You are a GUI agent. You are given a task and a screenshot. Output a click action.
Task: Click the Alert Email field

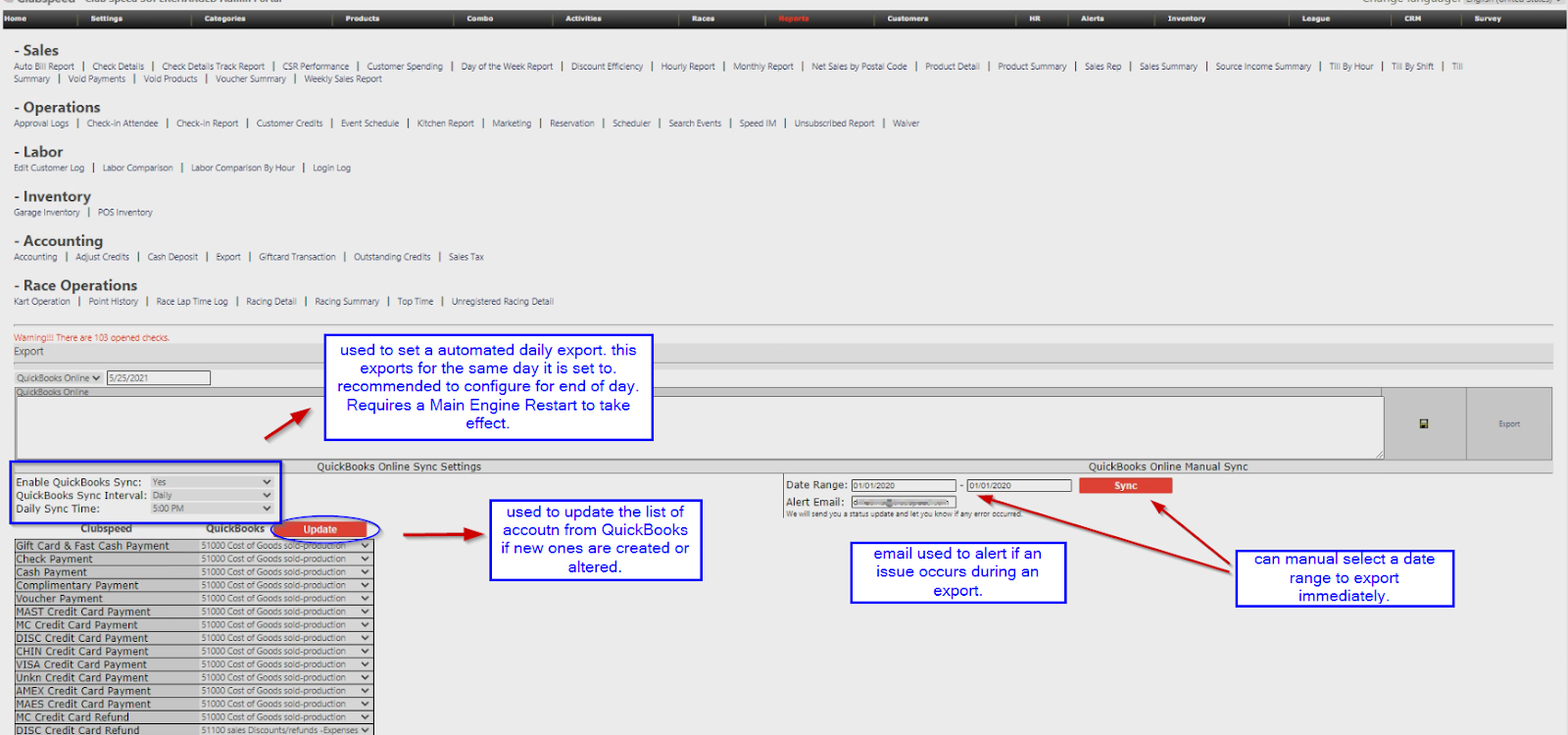[x=904, y=503]
